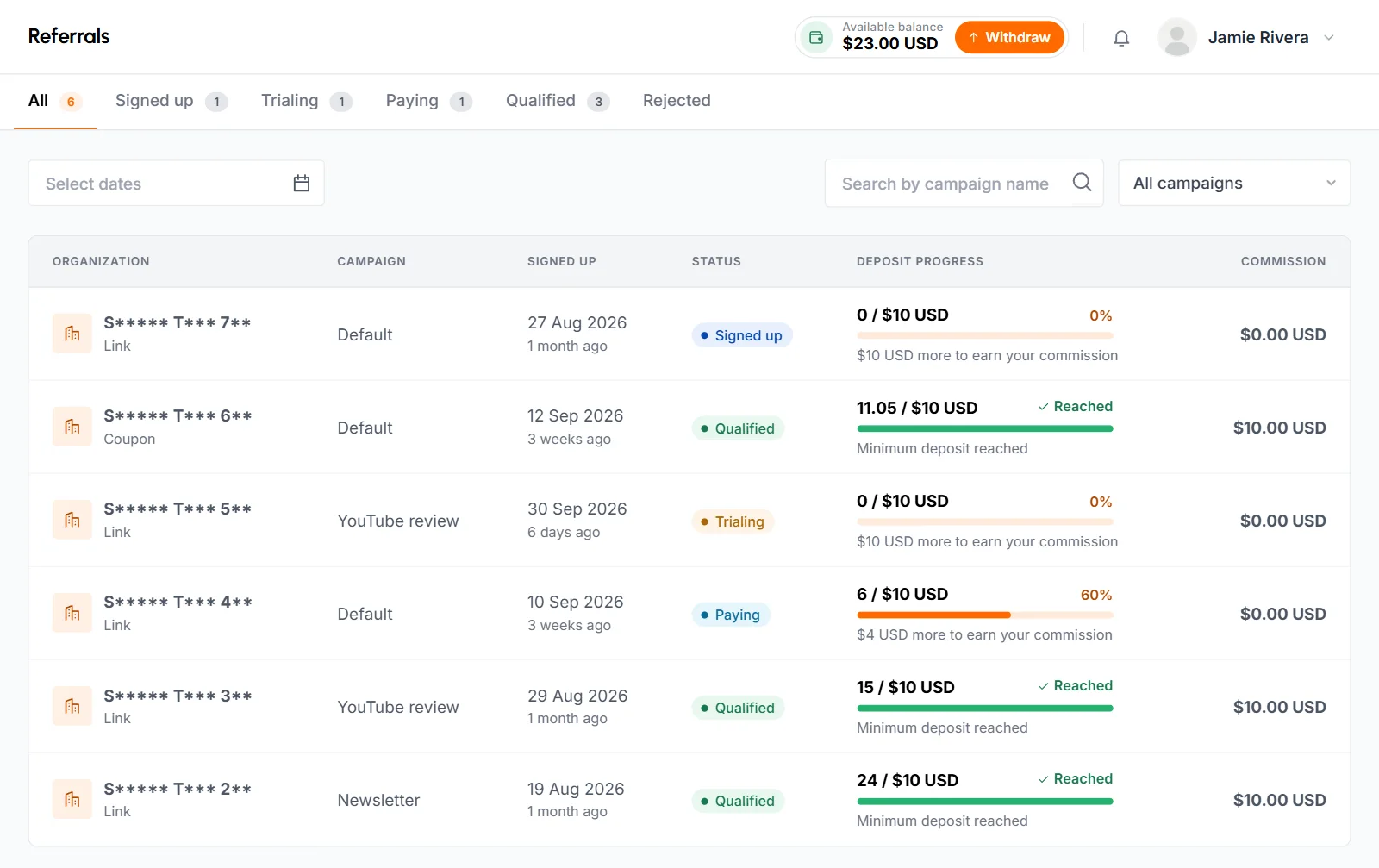Viewport: 1379px width, 868px height.
Task: Click organization icon for S***** T*** 2**
Action: pos(72,799)
